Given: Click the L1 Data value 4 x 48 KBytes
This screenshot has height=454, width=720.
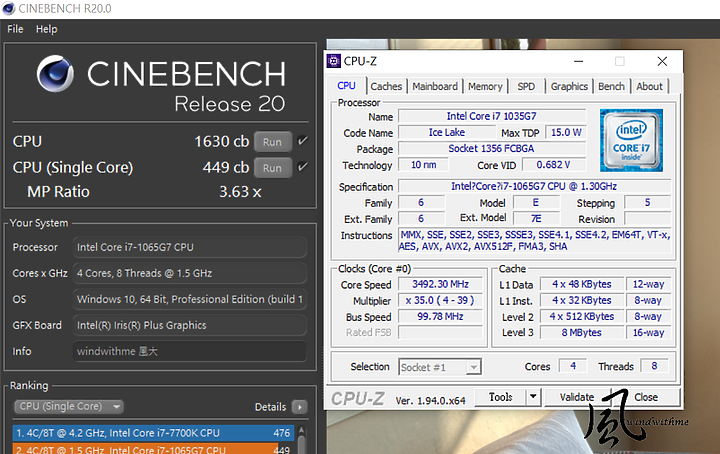Looking at the screenshot, I should [x=582, y=284].
